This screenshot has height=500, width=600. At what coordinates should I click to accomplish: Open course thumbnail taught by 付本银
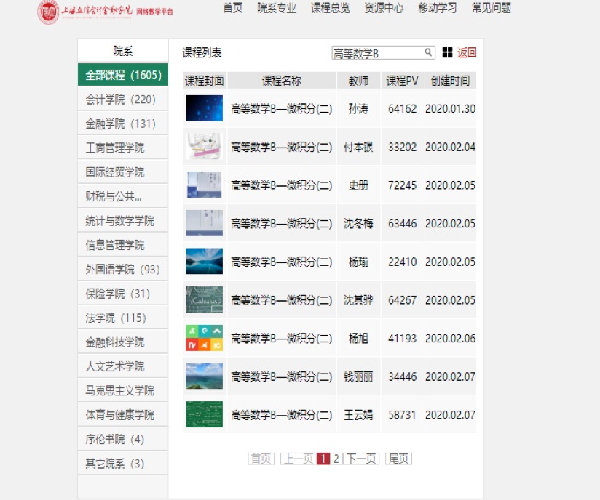pyautogui.click(x=204, y=146)
